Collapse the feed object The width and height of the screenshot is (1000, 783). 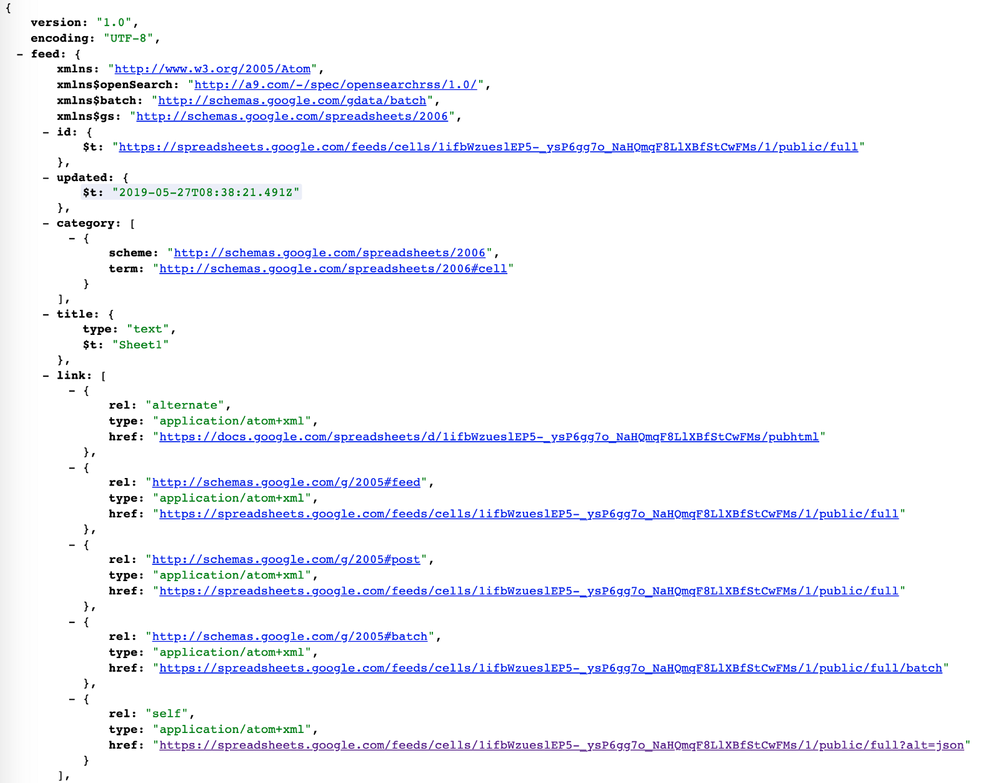pyautogui.click(x=18, y=53)
